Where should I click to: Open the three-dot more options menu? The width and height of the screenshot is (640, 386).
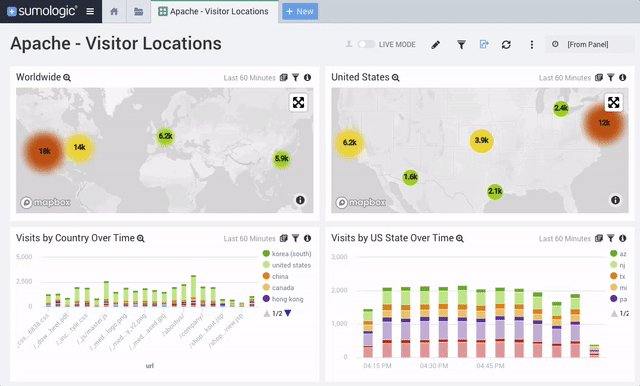click(x=531, y=44)
